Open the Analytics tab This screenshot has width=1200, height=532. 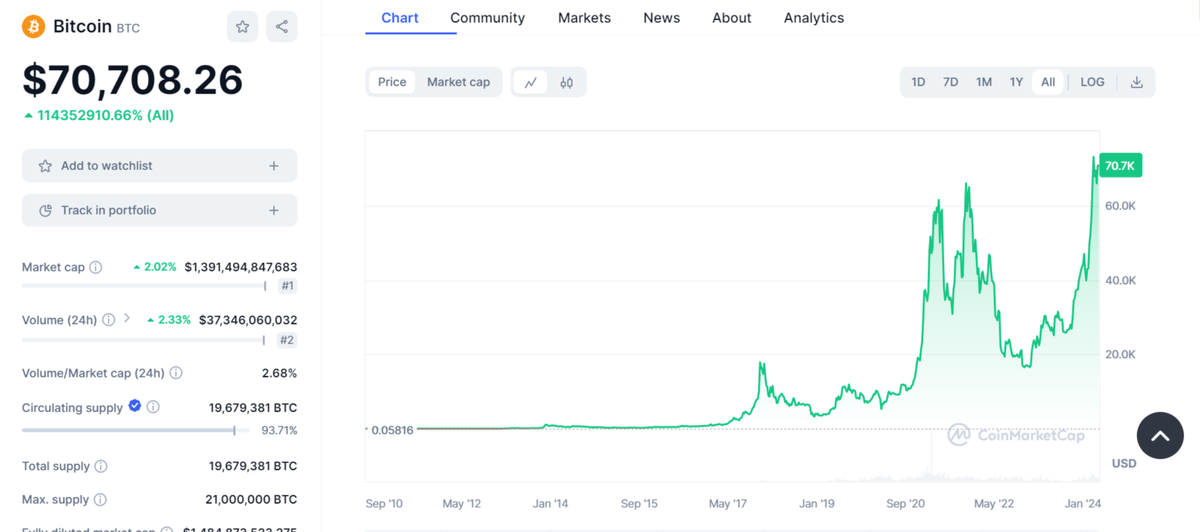pos(814,18)
